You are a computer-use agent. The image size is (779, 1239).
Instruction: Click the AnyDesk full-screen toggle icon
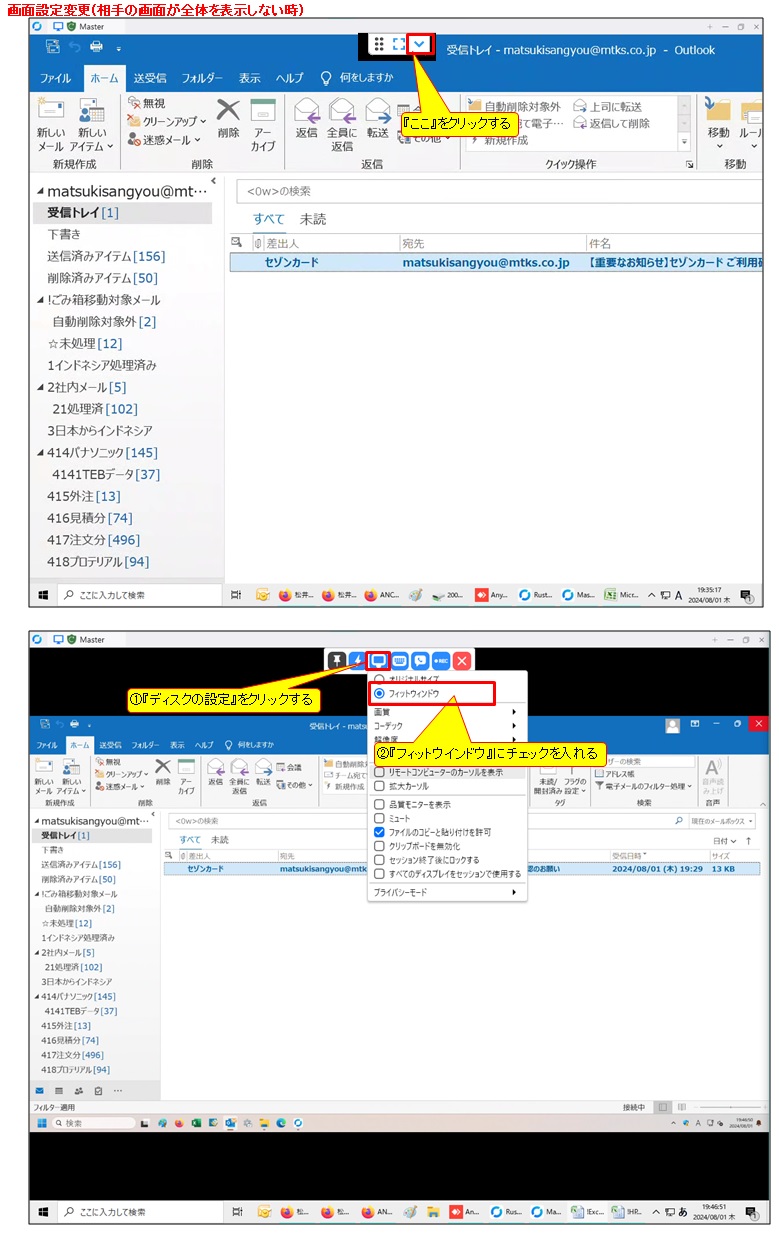pos(399,44)
